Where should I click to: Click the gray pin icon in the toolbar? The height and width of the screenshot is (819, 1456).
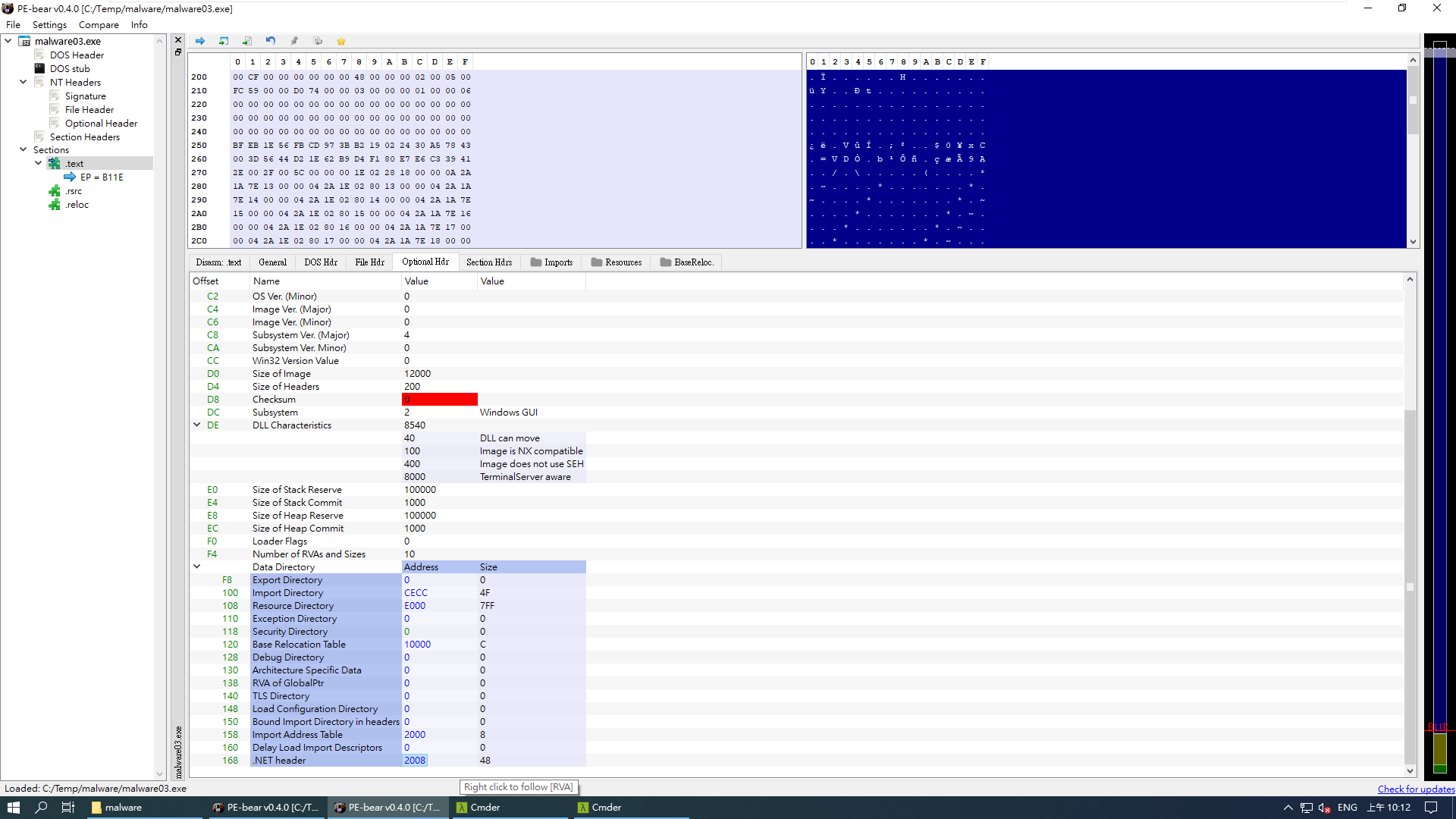(x=294, y=41)
